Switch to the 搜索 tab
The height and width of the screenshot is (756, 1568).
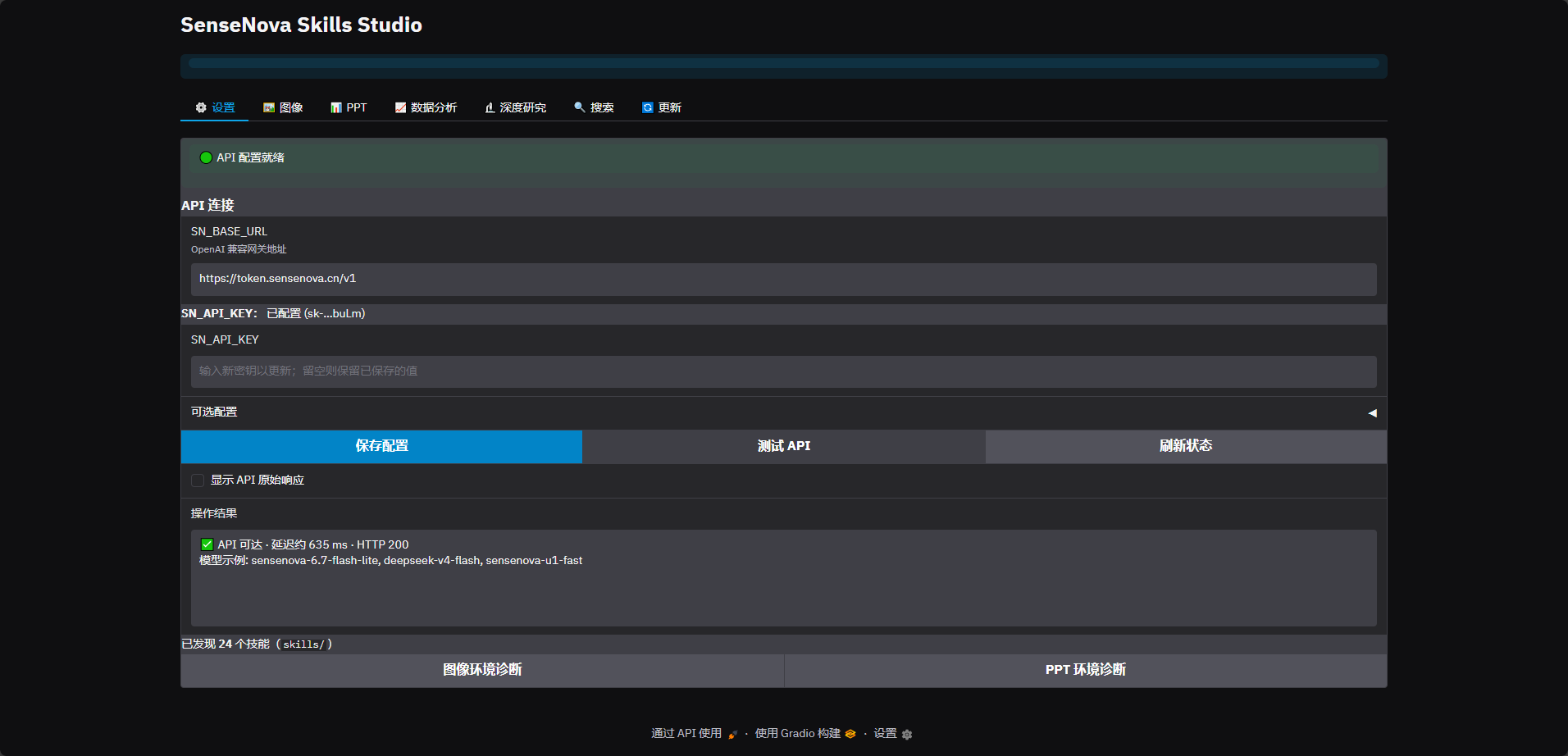(x=594, y=107)
